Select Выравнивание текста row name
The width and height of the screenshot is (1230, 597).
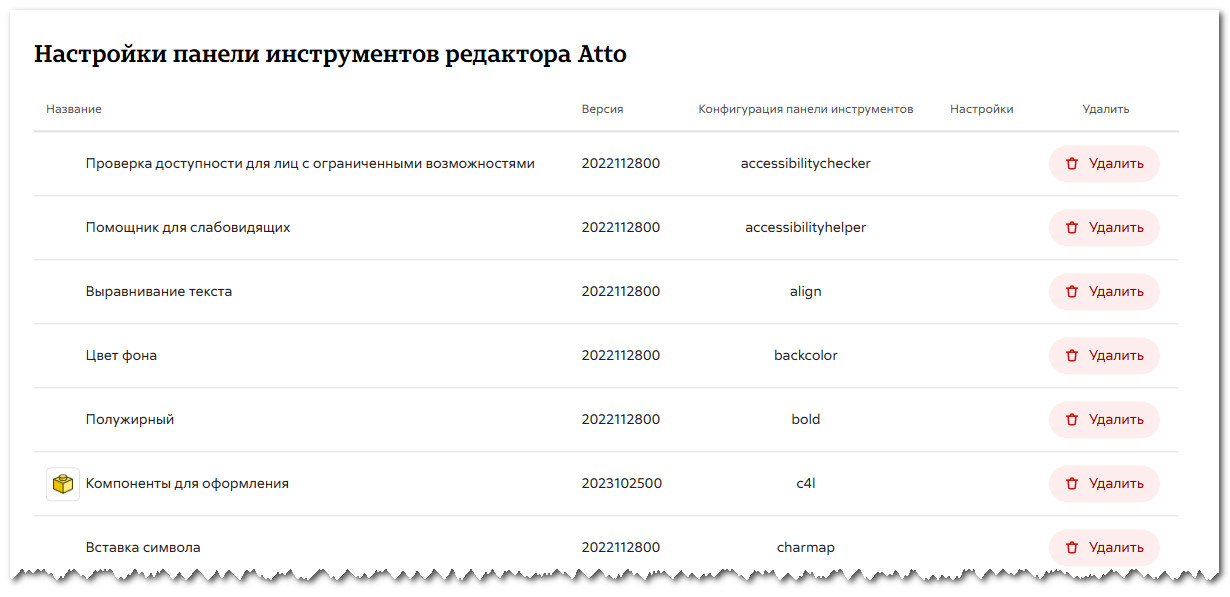coord(159,292)
